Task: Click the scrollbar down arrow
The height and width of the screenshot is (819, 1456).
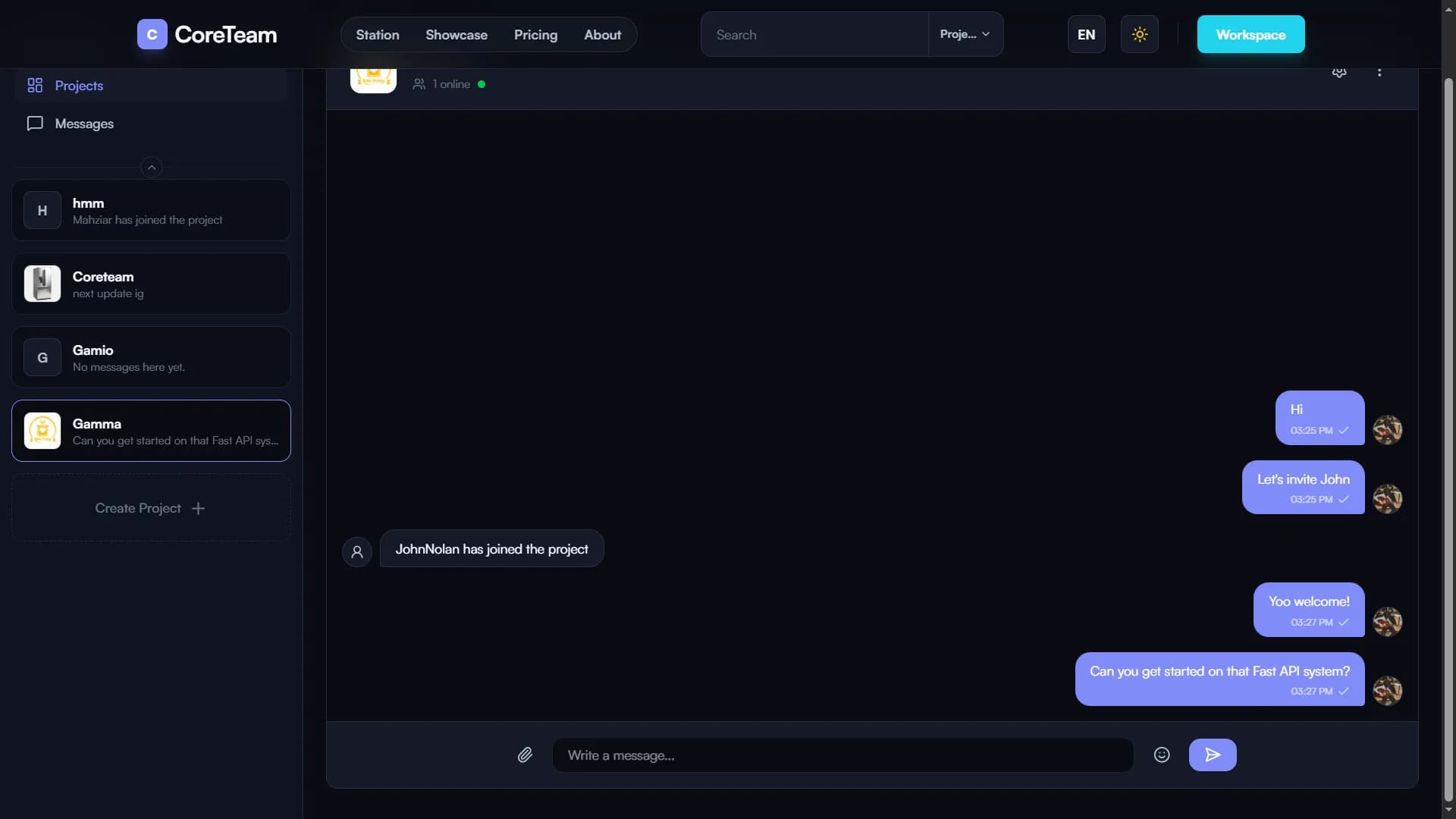Action: 1448,811
